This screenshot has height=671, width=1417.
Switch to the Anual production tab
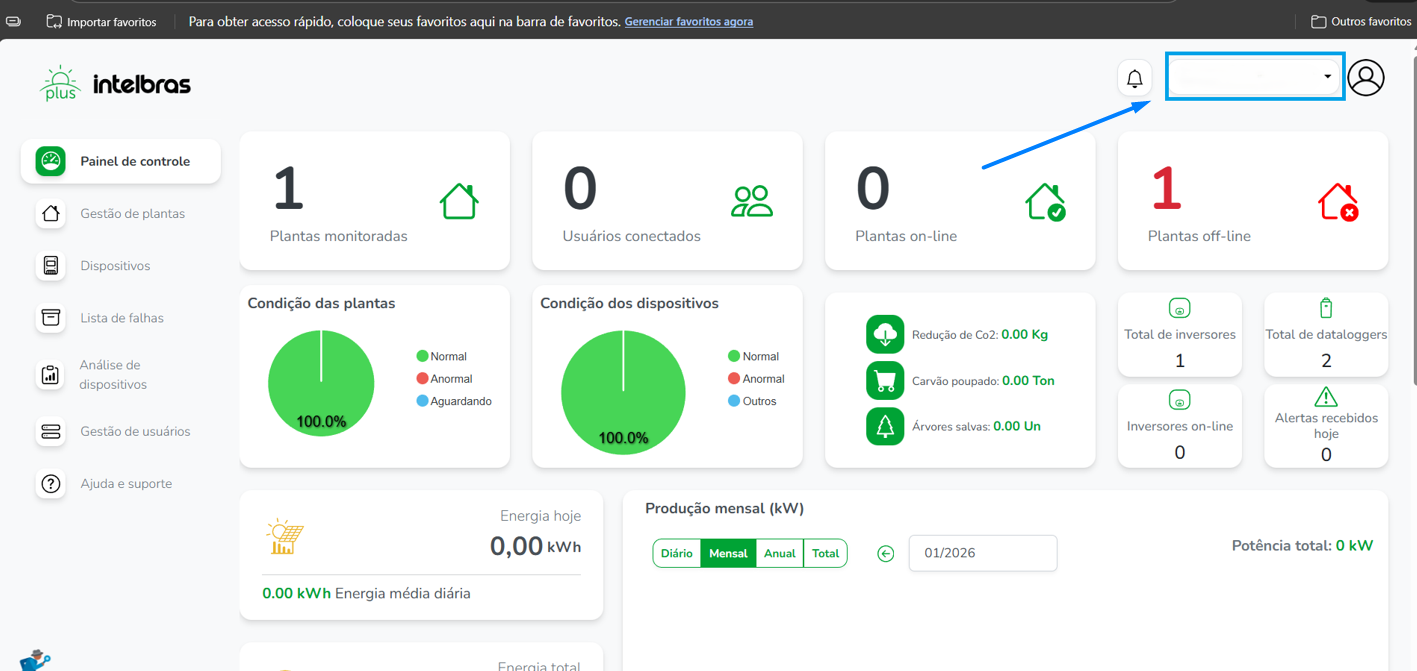(779, 554)
